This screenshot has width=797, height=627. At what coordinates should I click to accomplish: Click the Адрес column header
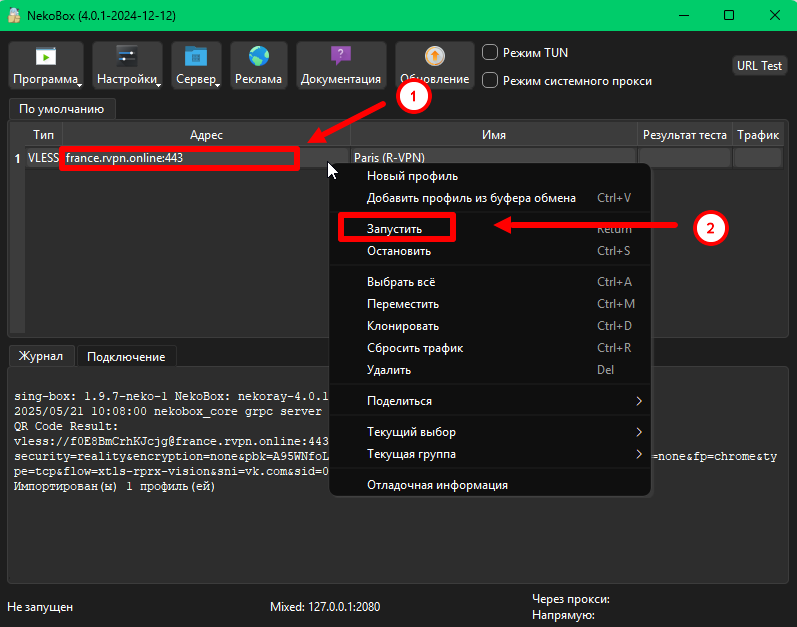tap(206, 134)
